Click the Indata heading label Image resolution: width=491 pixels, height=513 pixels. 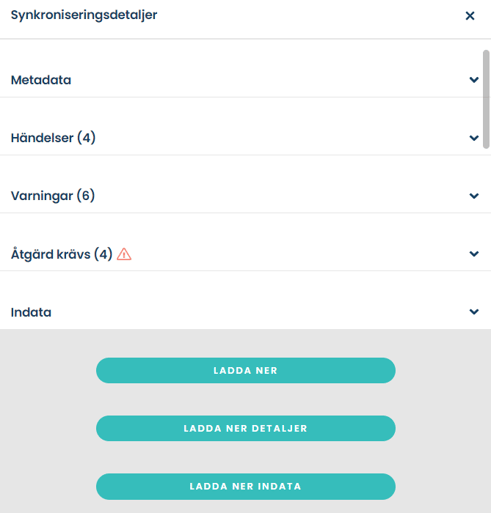pyautogui.click(x=31, y=312)
